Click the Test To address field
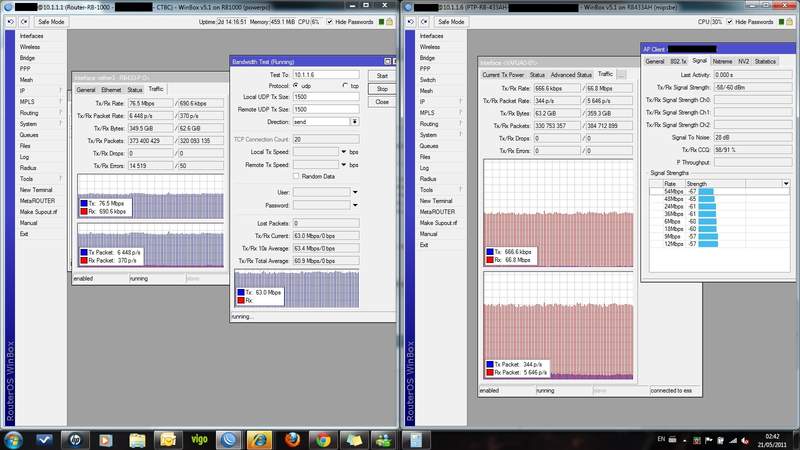Image resolution: width=800 pixels, height=450 pixels. coord(326,74)
